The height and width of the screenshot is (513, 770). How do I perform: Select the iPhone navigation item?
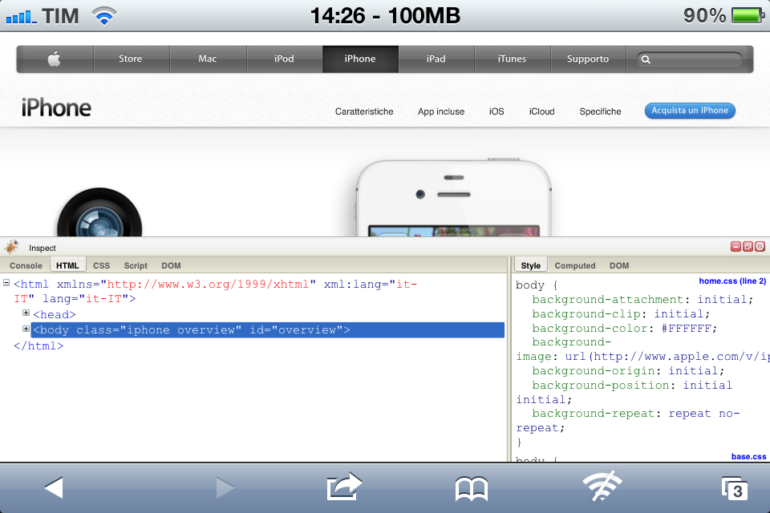pos(360,59)
